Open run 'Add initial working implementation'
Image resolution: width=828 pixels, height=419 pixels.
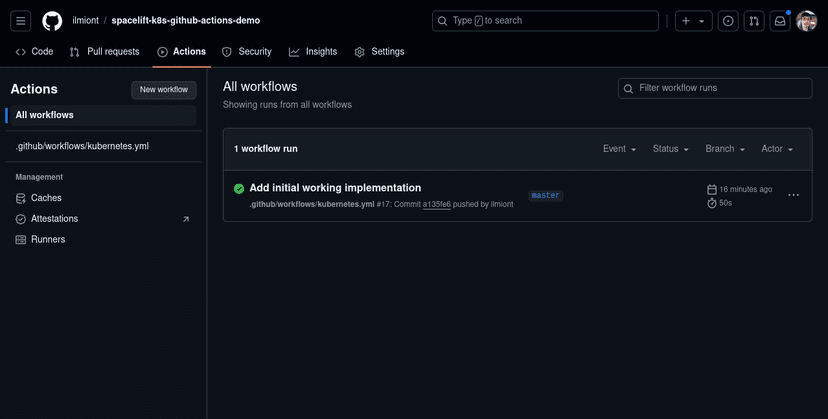click(x=335, y=188)
